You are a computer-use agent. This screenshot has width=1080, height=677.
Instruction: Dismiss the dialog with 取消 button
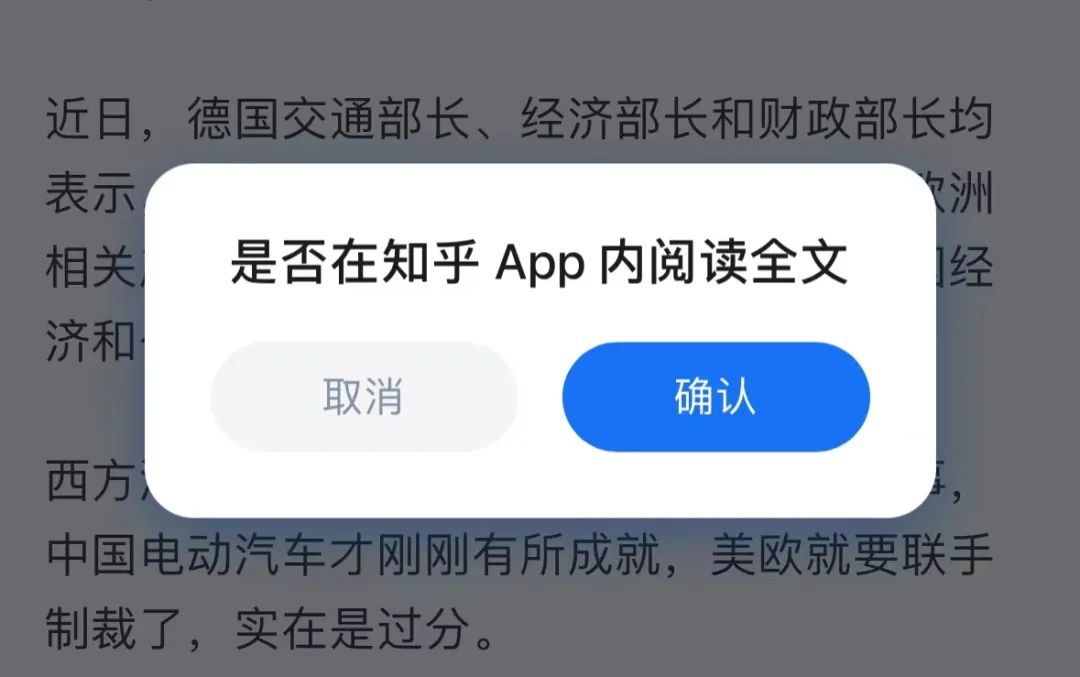pyautogui.click(x=364, y=397)
